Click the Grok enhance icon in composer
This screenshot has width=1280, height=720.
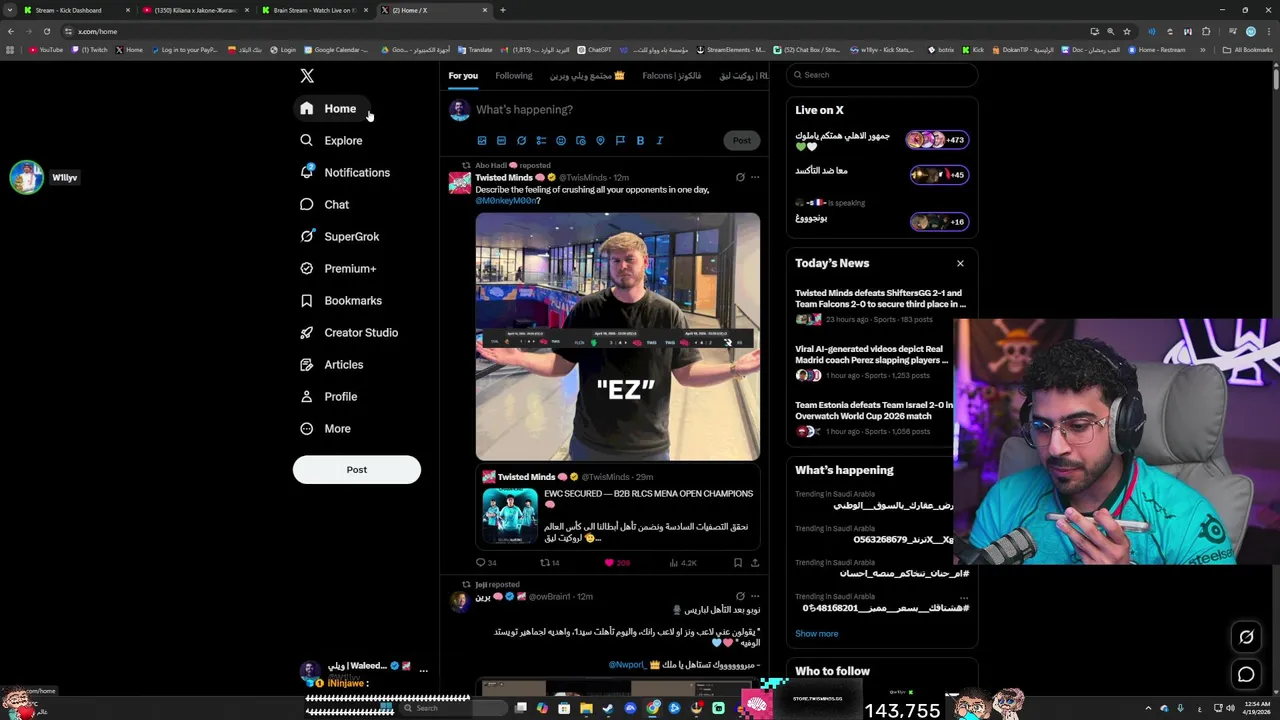pos(521,141)
